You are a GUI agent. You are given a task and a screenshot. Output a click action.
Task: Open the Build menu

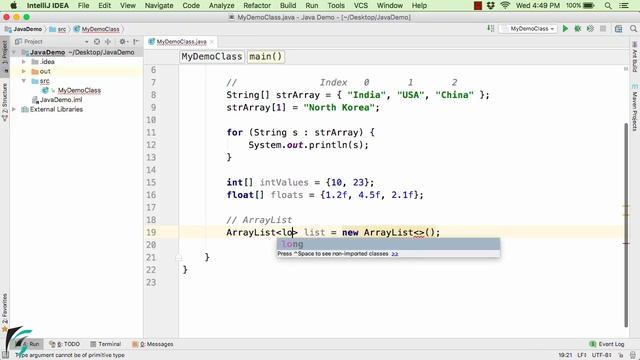click(x=288, y=6)
